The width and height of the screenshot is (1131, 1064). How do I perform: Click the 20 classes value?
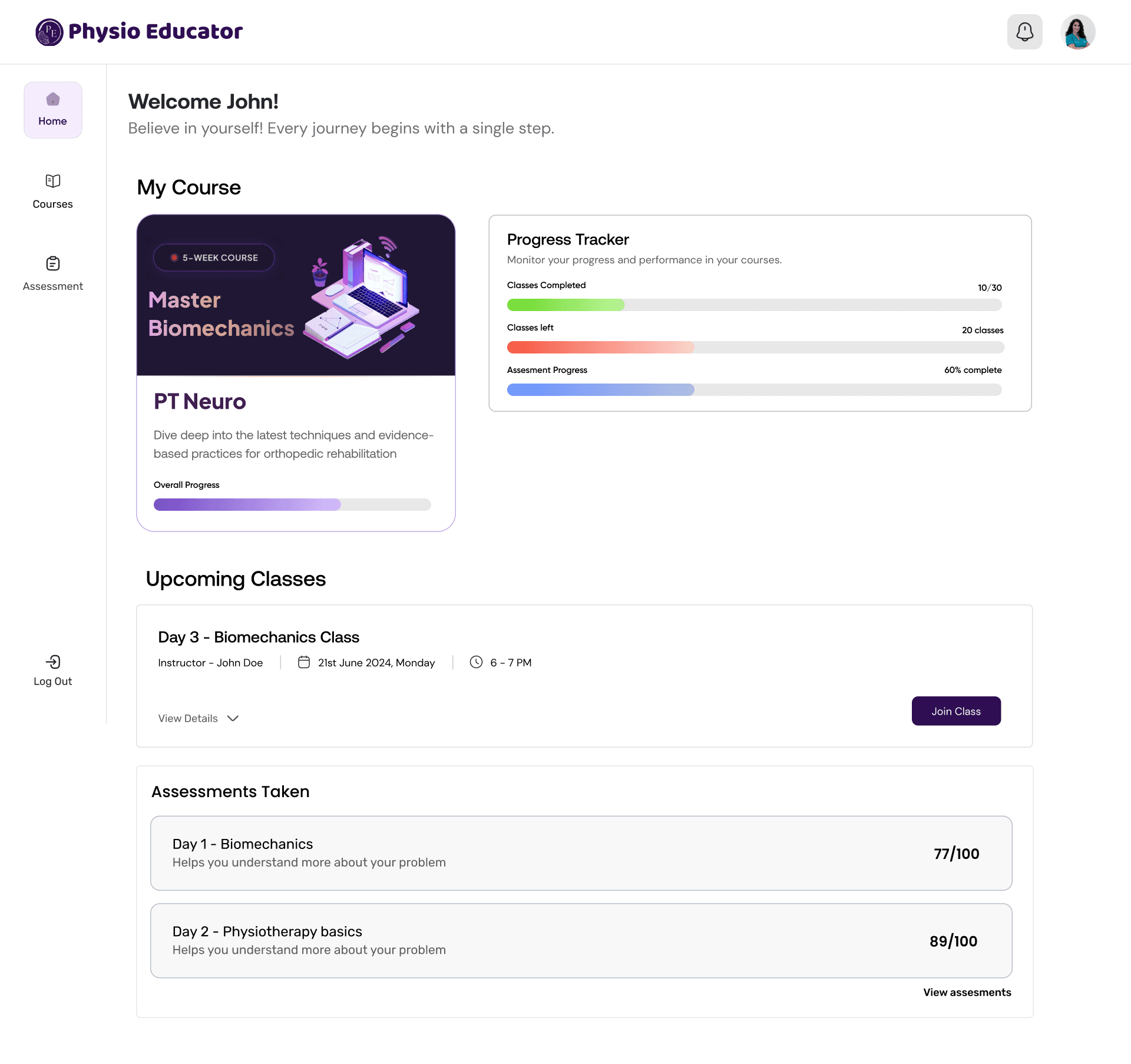tap(983, 330)
